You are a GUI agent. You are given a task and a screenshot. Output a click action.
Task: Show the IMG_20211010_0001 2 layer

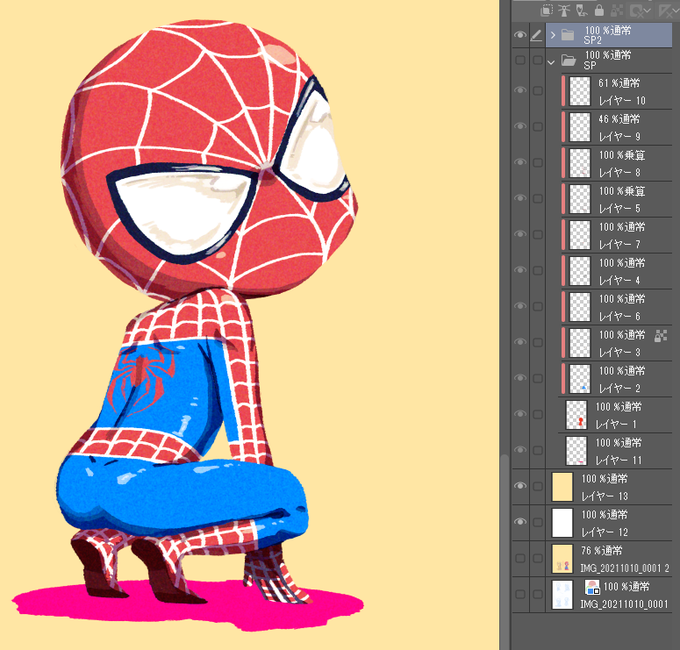520,559
